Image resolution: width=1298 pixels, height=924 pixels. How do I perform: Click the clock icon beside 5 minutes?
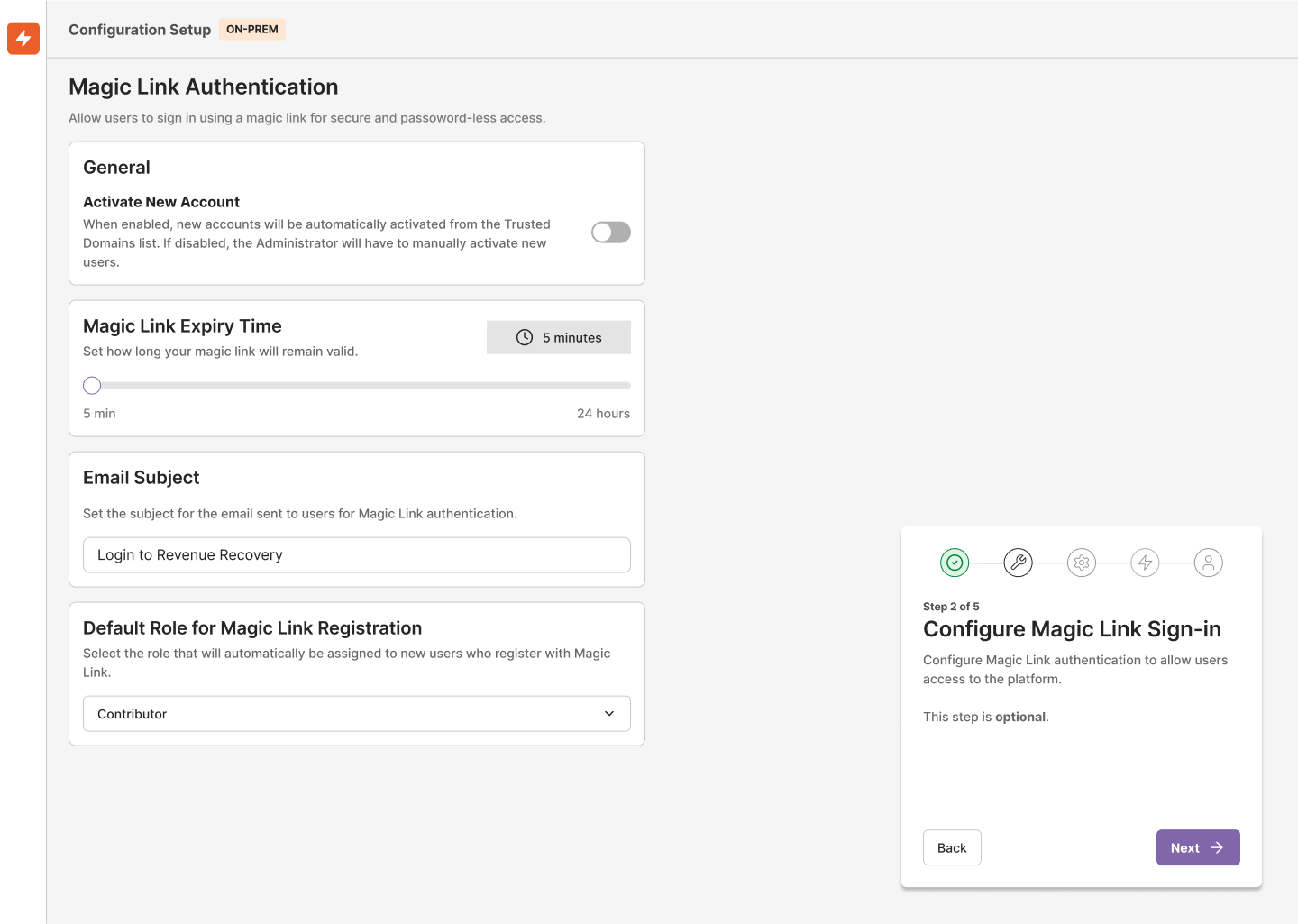pos(525,336)
